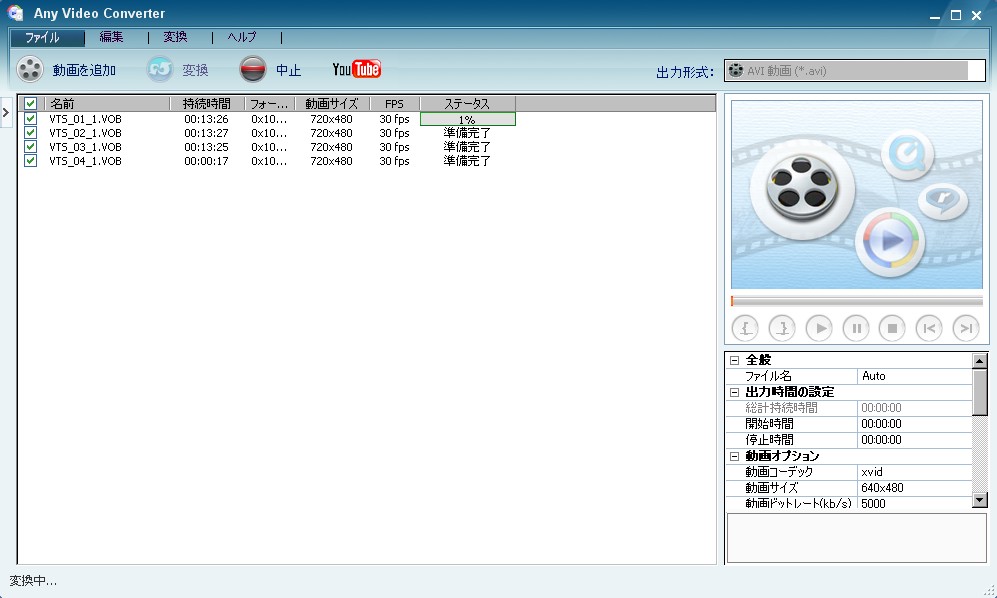Uncheck the VTS_03_1.VOB checkbox

point(31,147)
